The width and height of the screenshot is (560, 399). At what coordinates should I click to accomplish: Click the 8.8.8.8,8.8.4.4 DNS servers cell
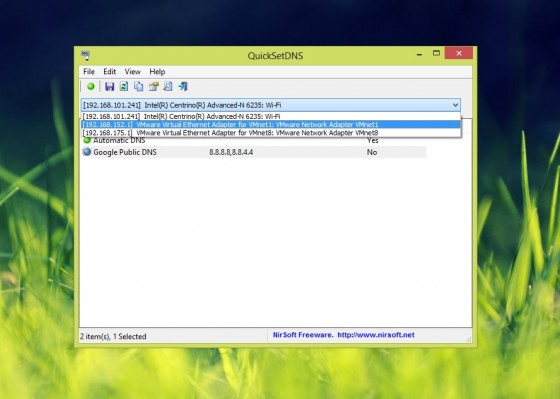point(231,152)
